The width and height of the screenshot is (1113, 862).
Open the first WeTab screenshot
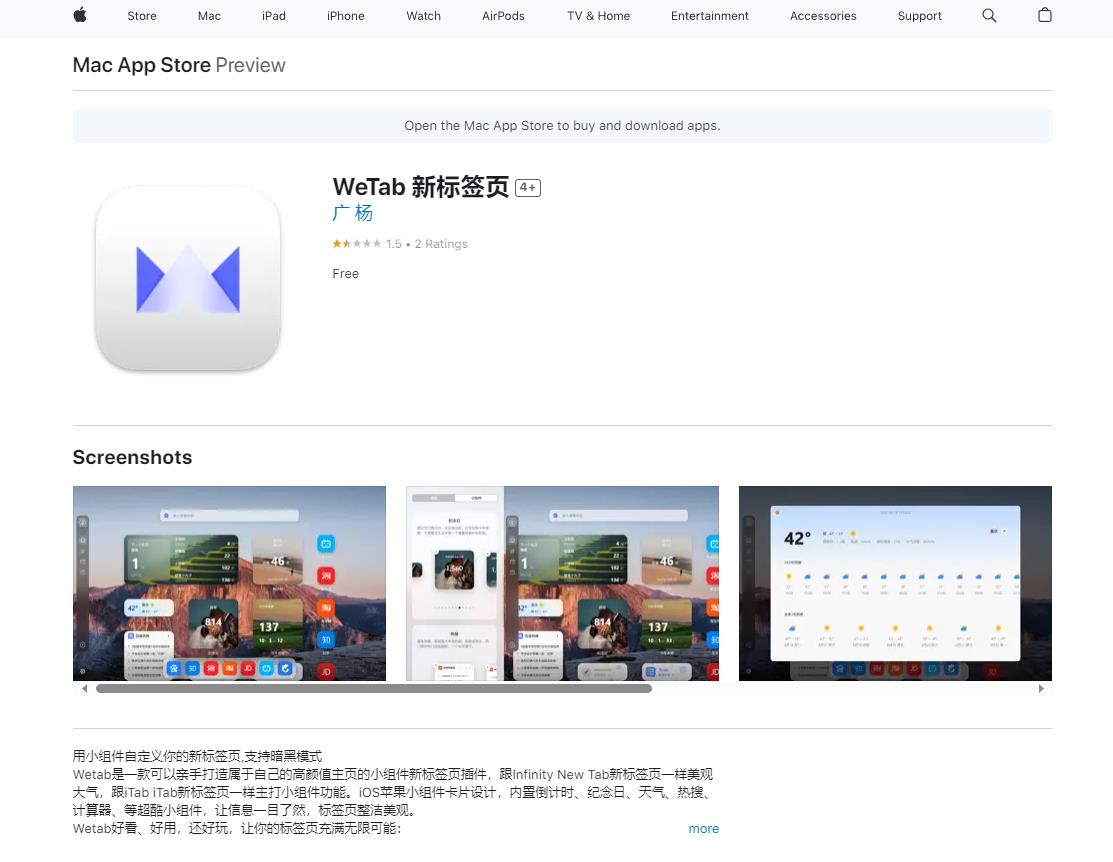229,583
